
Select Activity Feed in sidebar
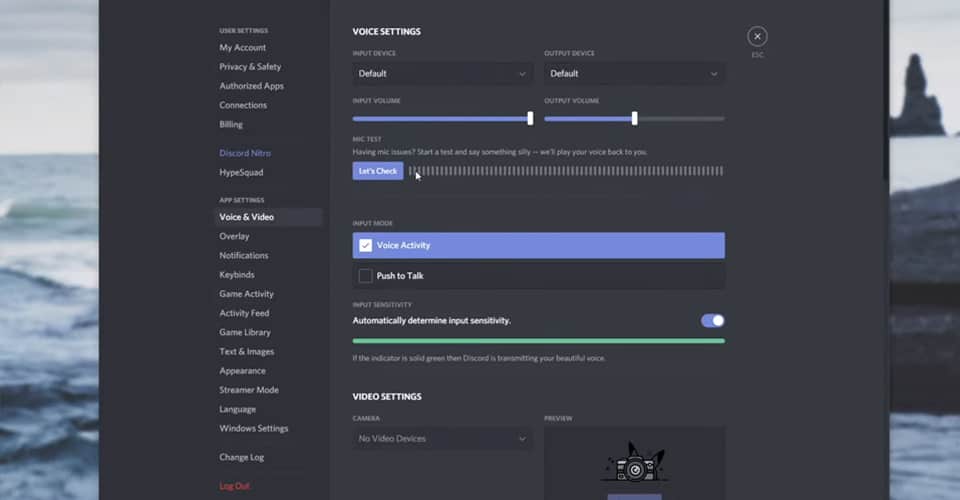244,313
